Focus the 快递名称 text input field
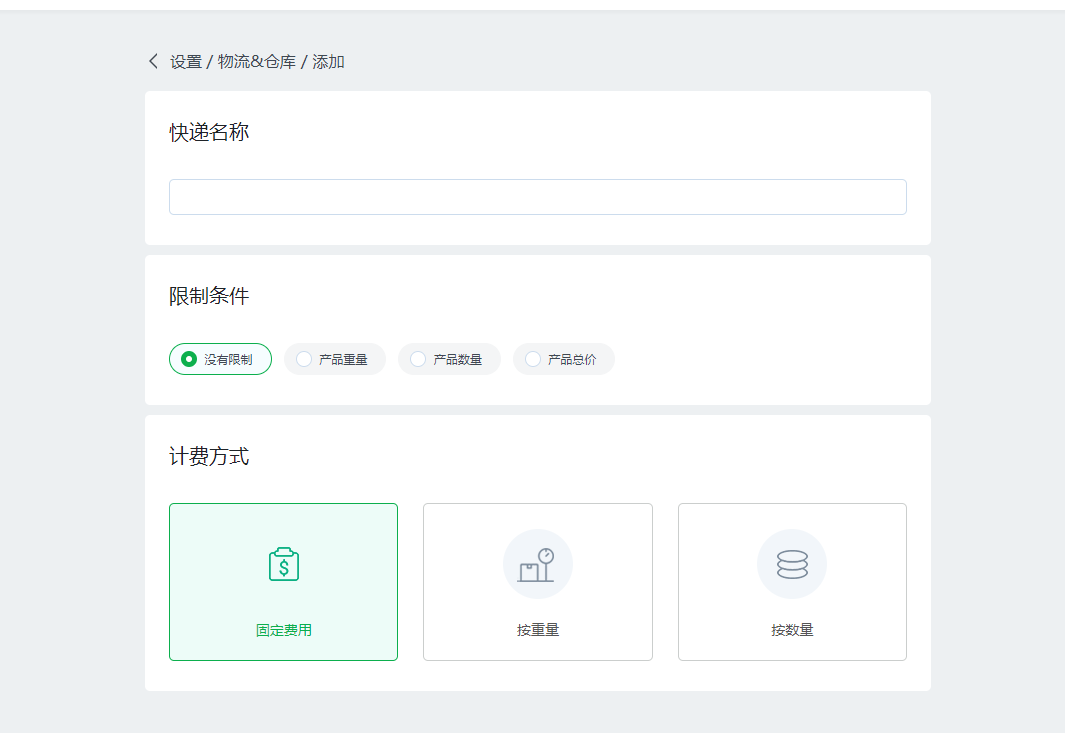 coord(537,197)
